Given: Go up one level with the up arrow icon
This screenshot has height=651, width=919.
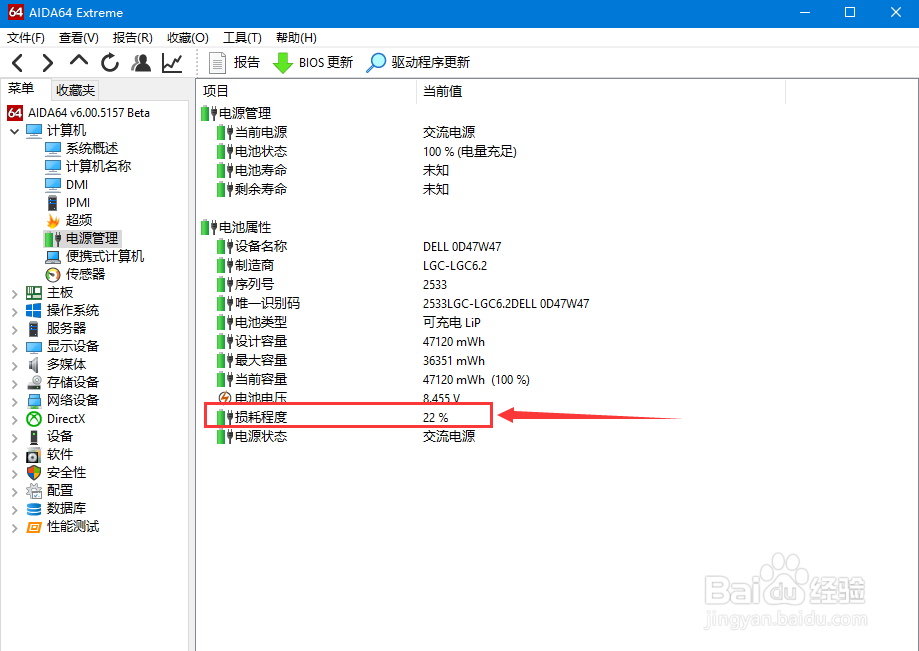Looking at the screenshot, I should 79,61.
